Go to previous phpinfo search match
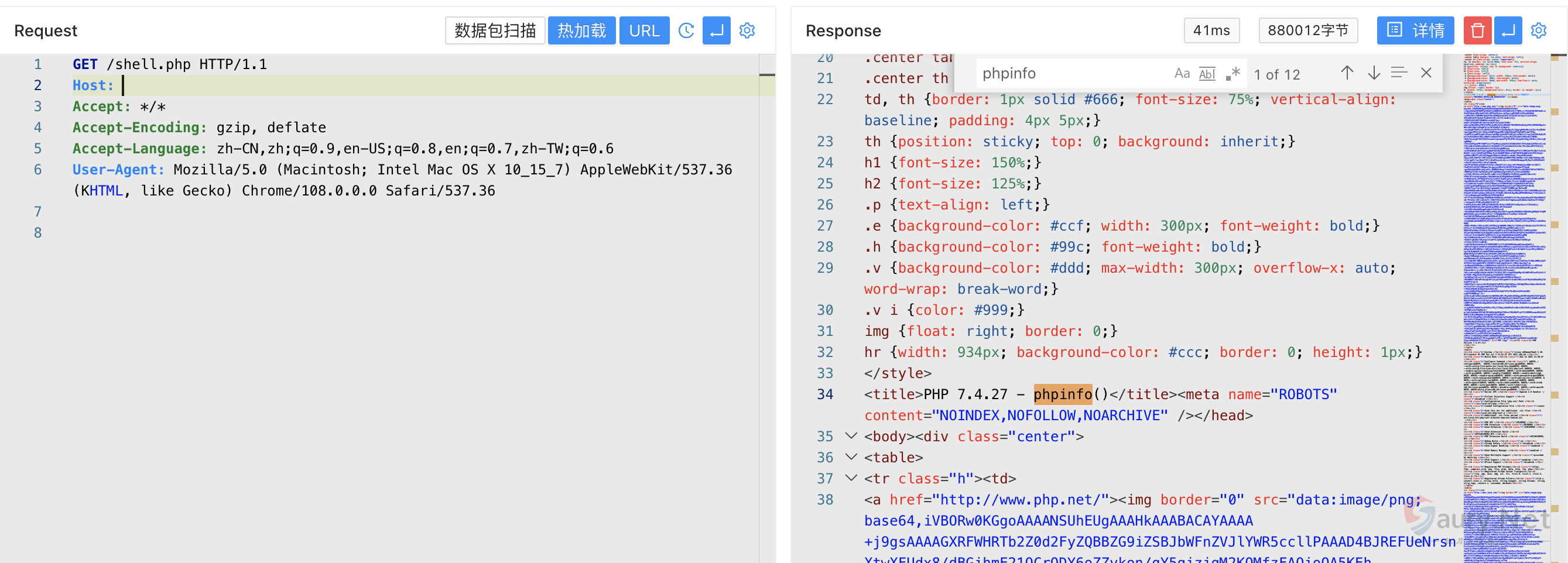1568x563 pixels. pos(1347,73)
